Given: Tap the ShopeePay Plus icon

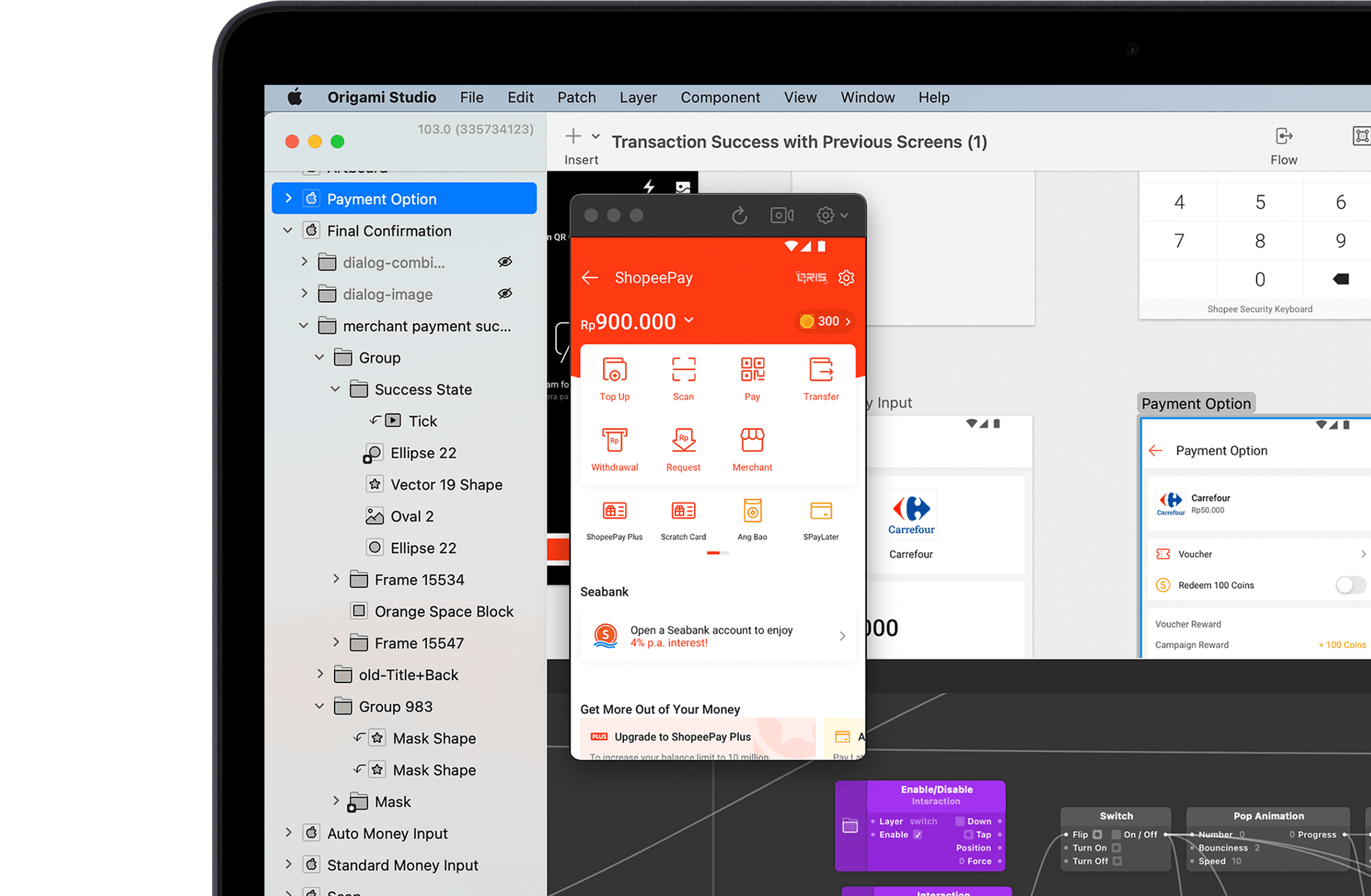Looking at the screenshot, I should click(x=615, y=511).
